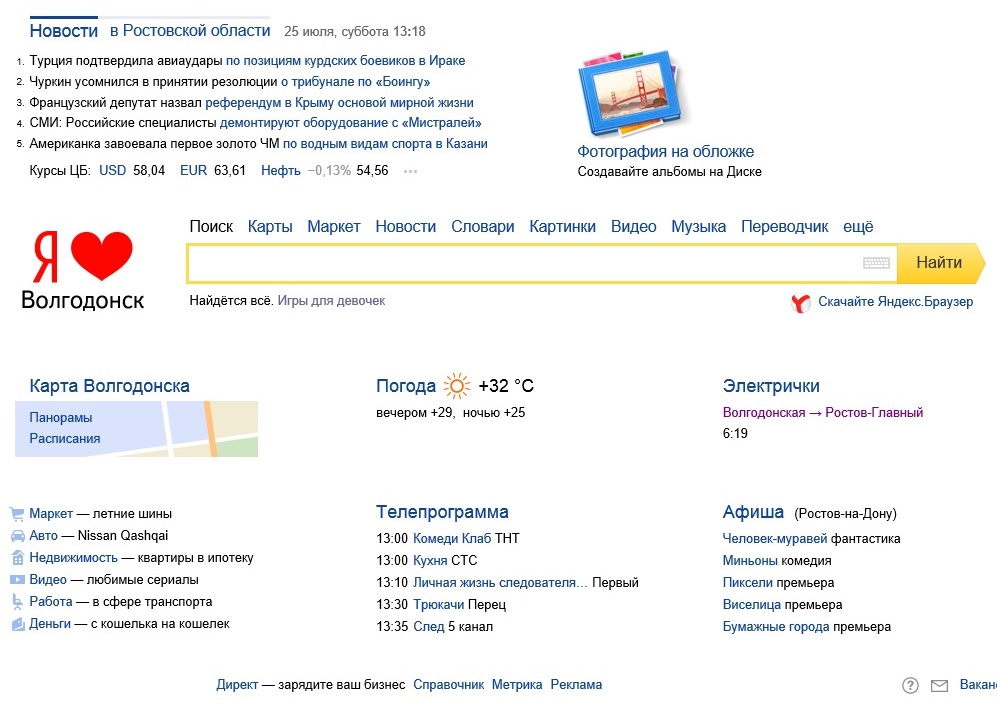Click the photo album Disk icon
The image size is (997, 706).
pos(633,93)
